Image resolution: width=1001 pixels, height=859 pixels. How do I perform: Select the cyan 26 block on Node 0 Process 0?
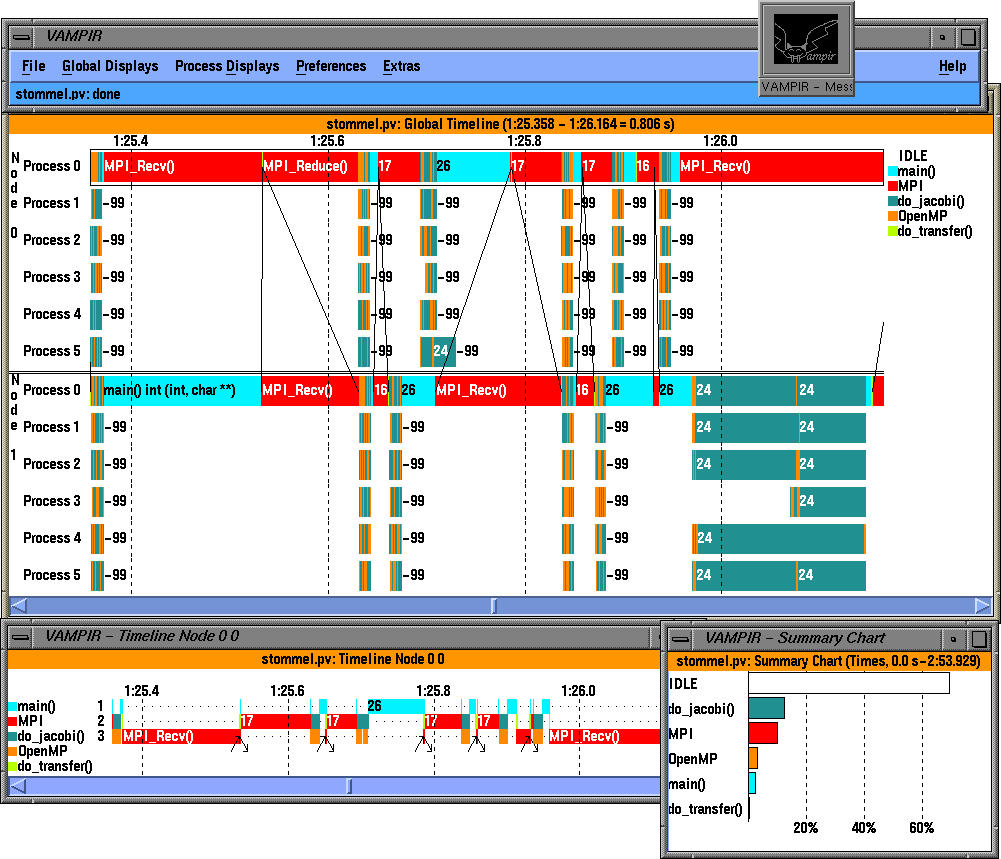click(472, 167)
